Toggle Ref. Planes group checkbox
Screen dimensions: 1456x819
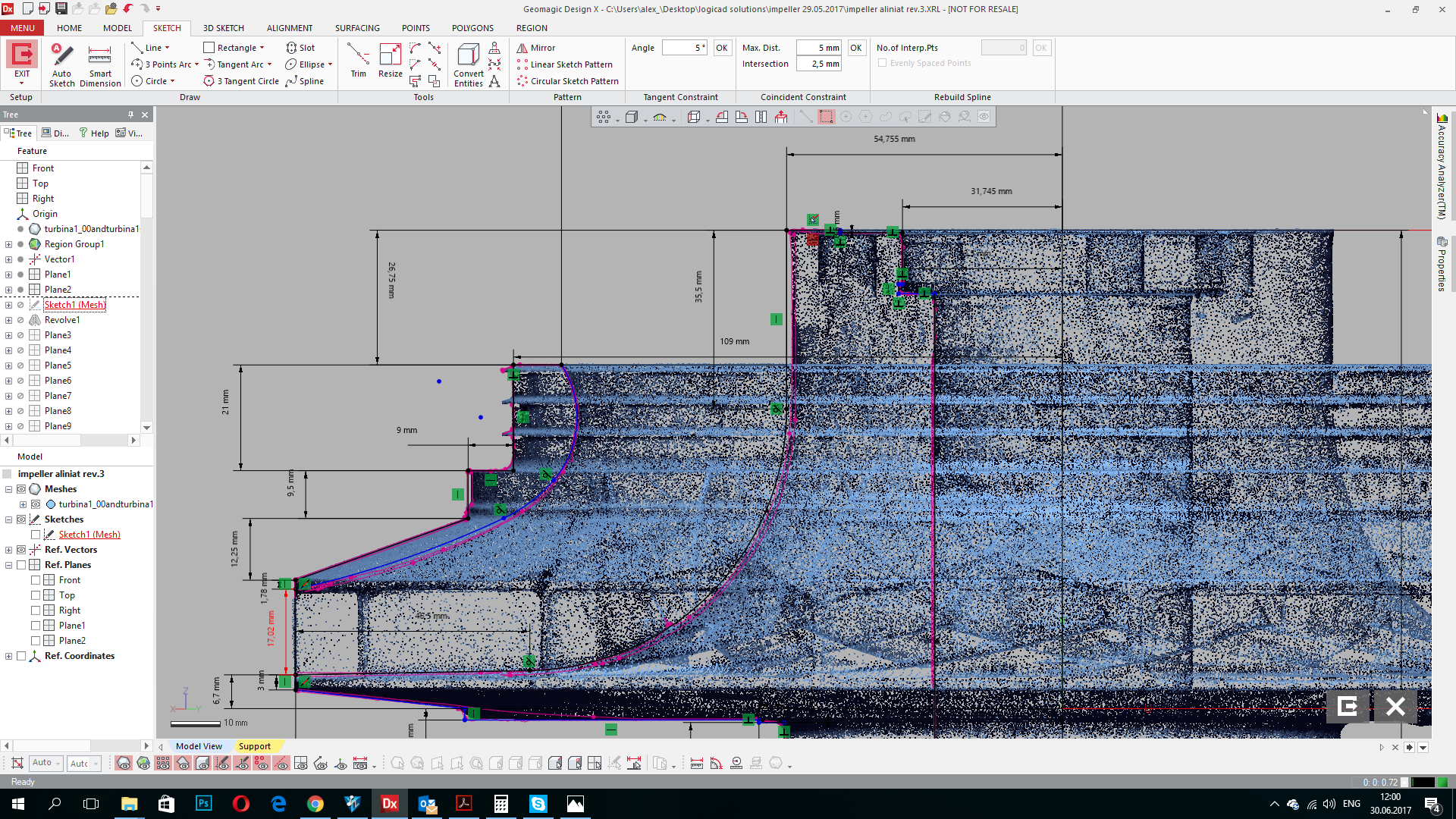point(21,565)
